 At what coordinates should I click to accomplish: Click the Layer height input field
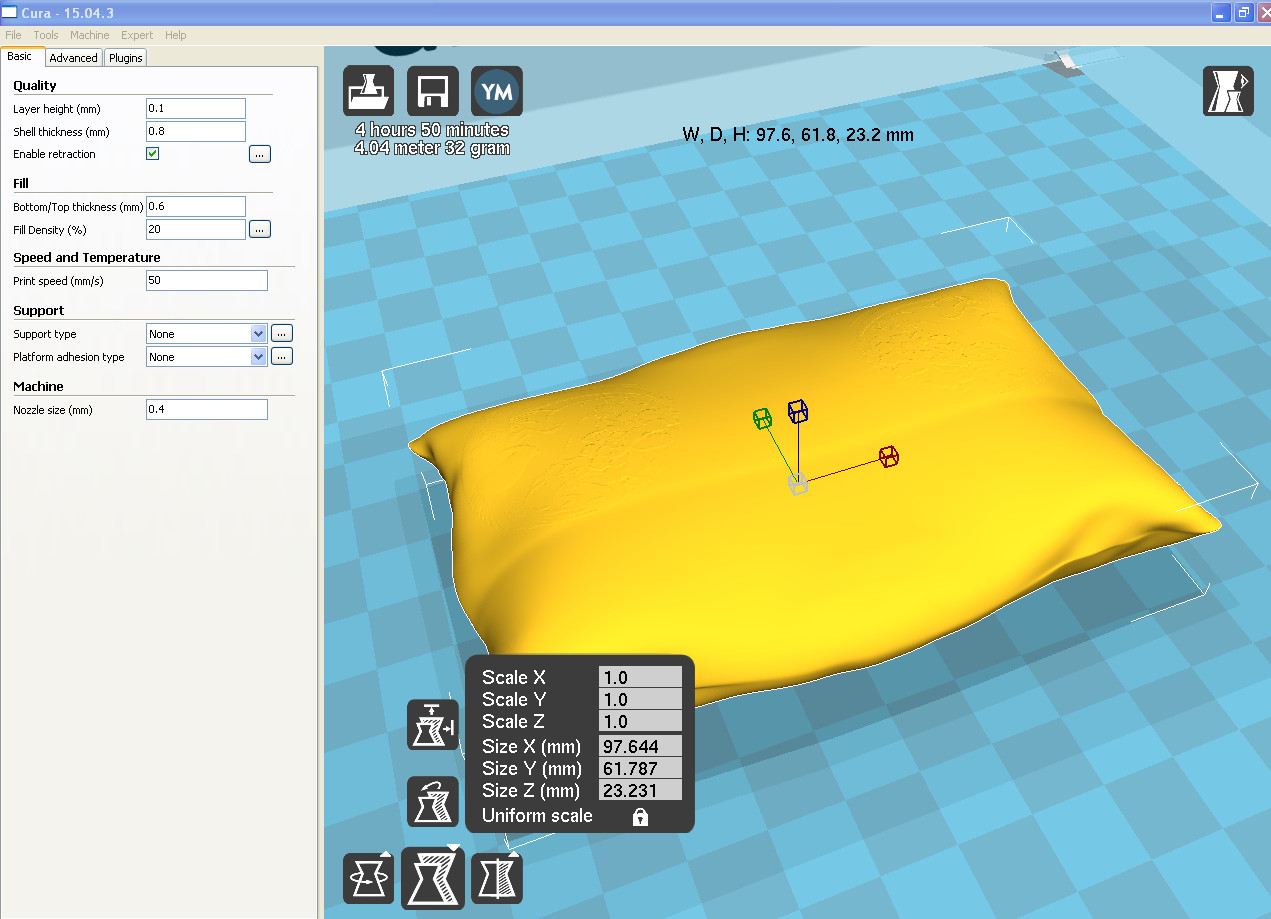click(x=196, y=108)
